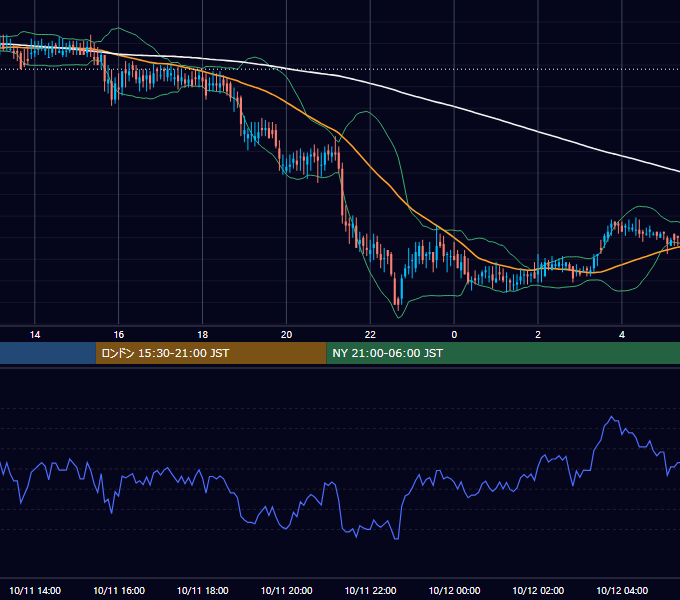Click the blue session band before London

pos(48,353)
